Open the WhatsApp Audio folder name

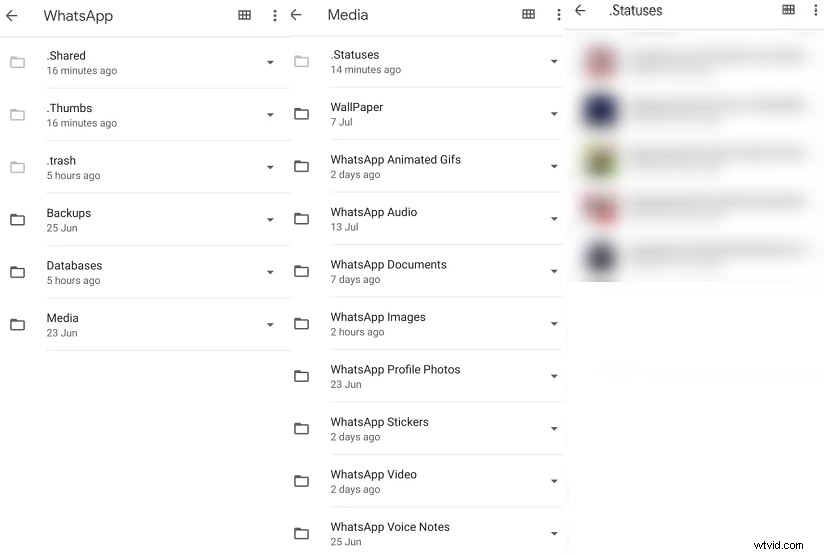click(x=374, y=212)
